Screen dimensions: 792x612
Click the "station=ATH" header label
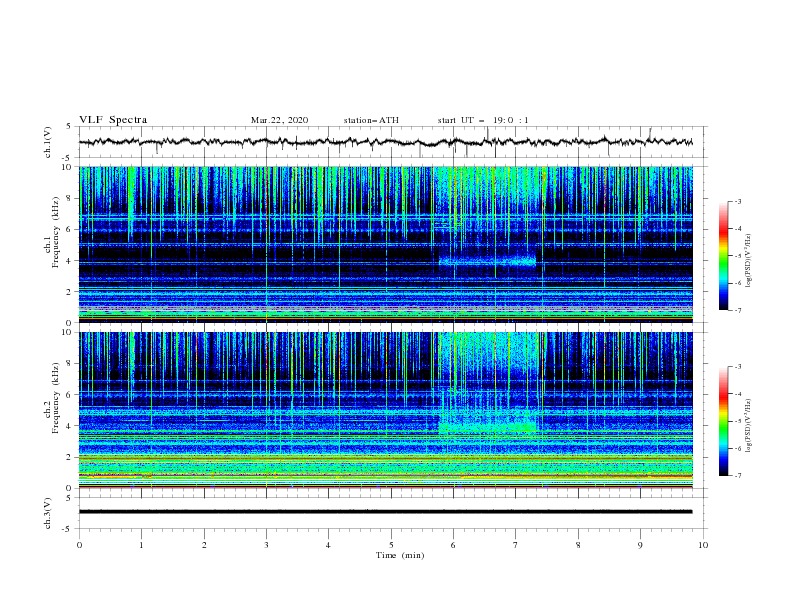(x=371, y=120)
